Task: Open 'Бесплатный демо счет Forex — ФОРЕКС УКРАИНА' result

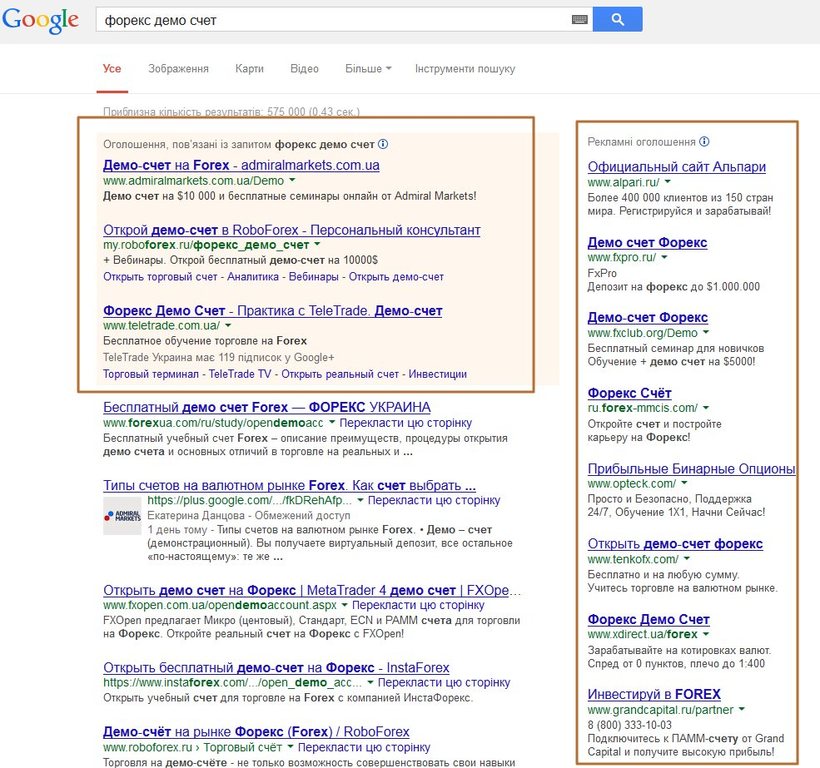Action: click(x=267, y=407)
